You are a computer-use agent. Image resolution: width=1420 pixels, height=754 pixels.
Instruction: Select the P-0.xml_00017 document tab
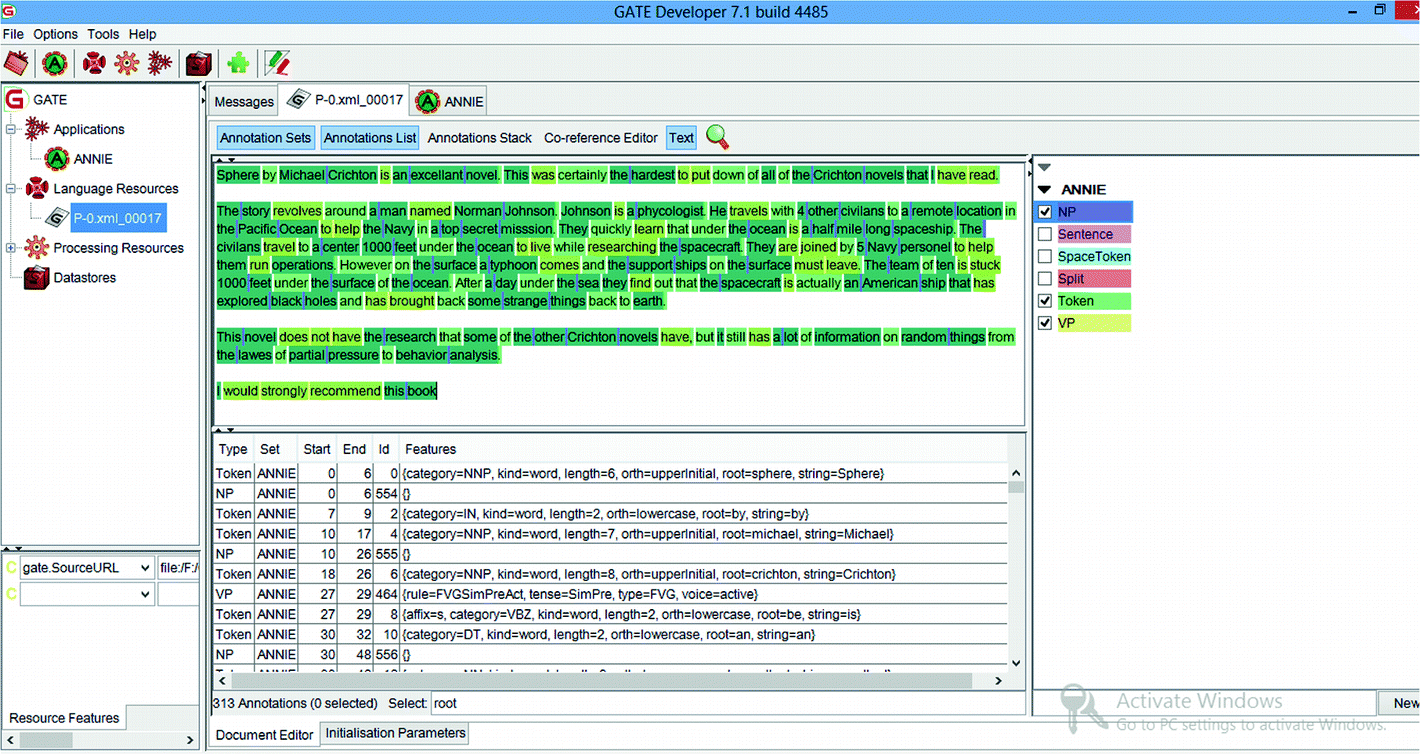(343, 100)
